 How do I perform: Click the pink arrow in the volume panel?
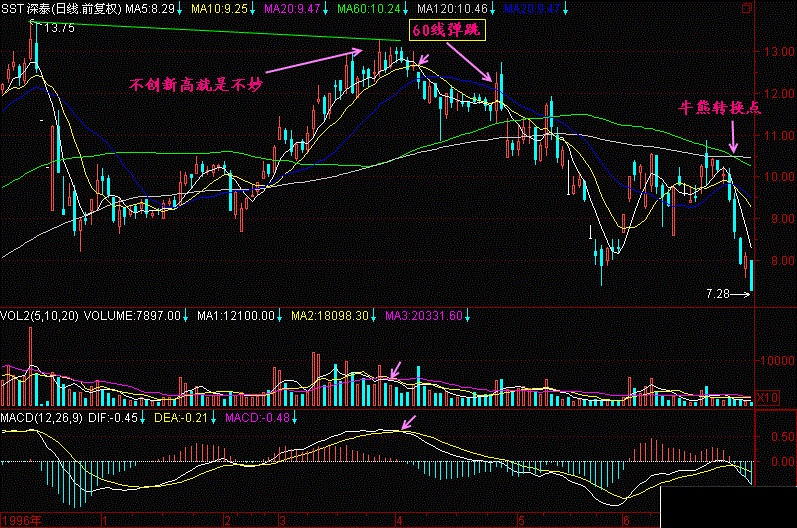397,370
